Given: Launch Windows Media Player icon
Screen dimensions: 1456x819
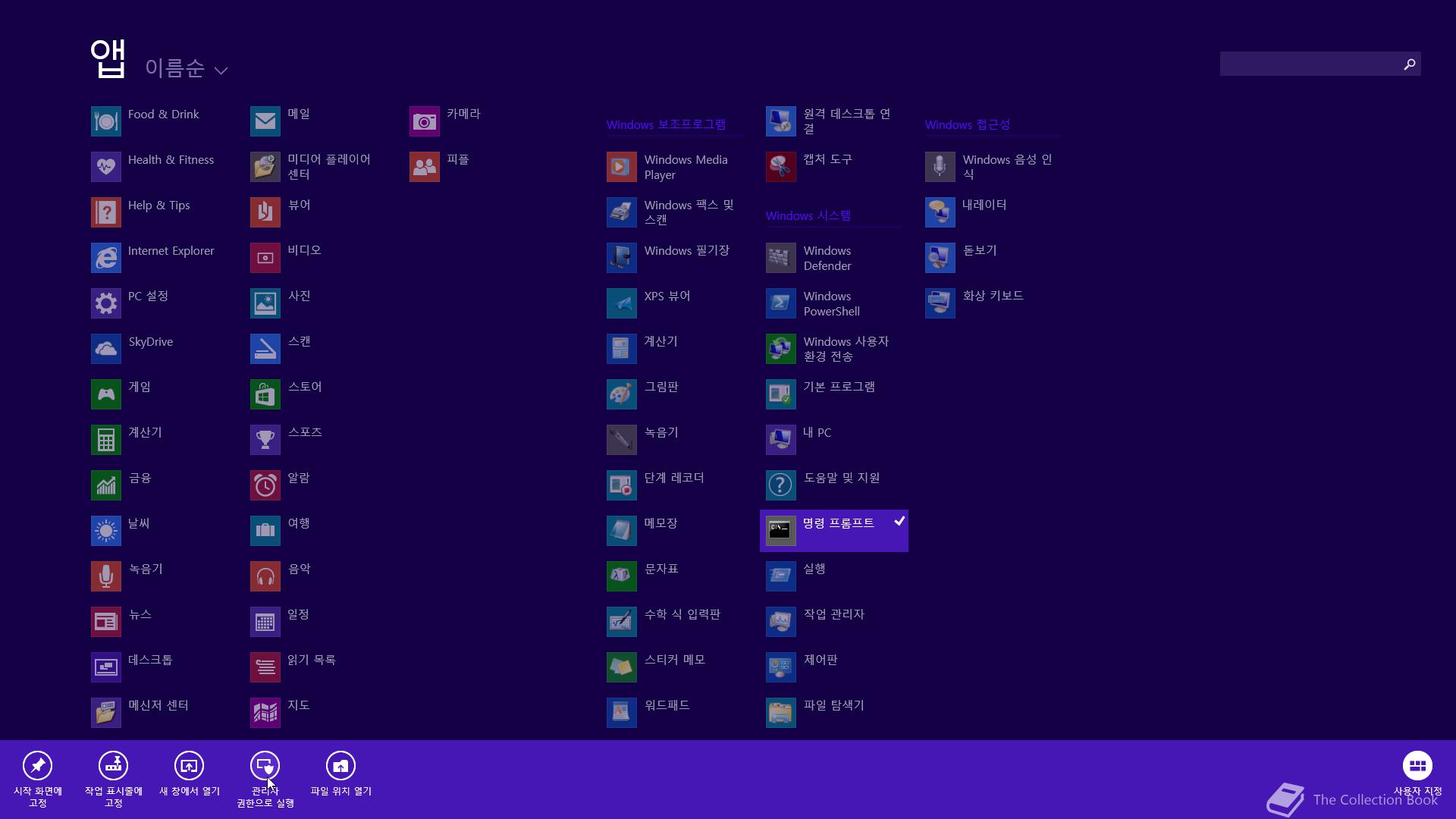Looking at the screenshot, I should click(x=622, y=167).
